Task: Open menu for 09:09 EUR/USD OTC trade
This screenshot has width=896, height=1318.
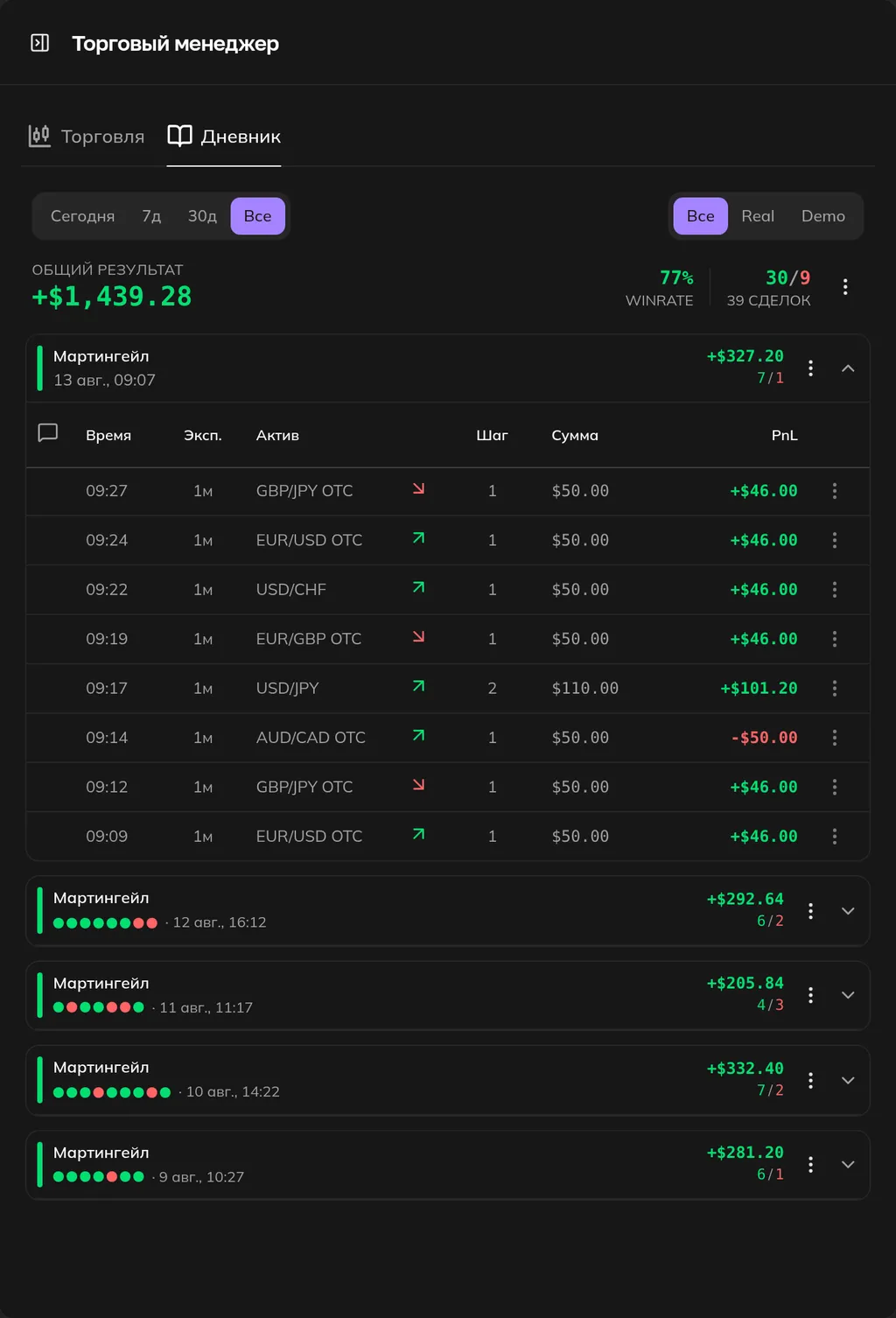Action: [835, 837]
